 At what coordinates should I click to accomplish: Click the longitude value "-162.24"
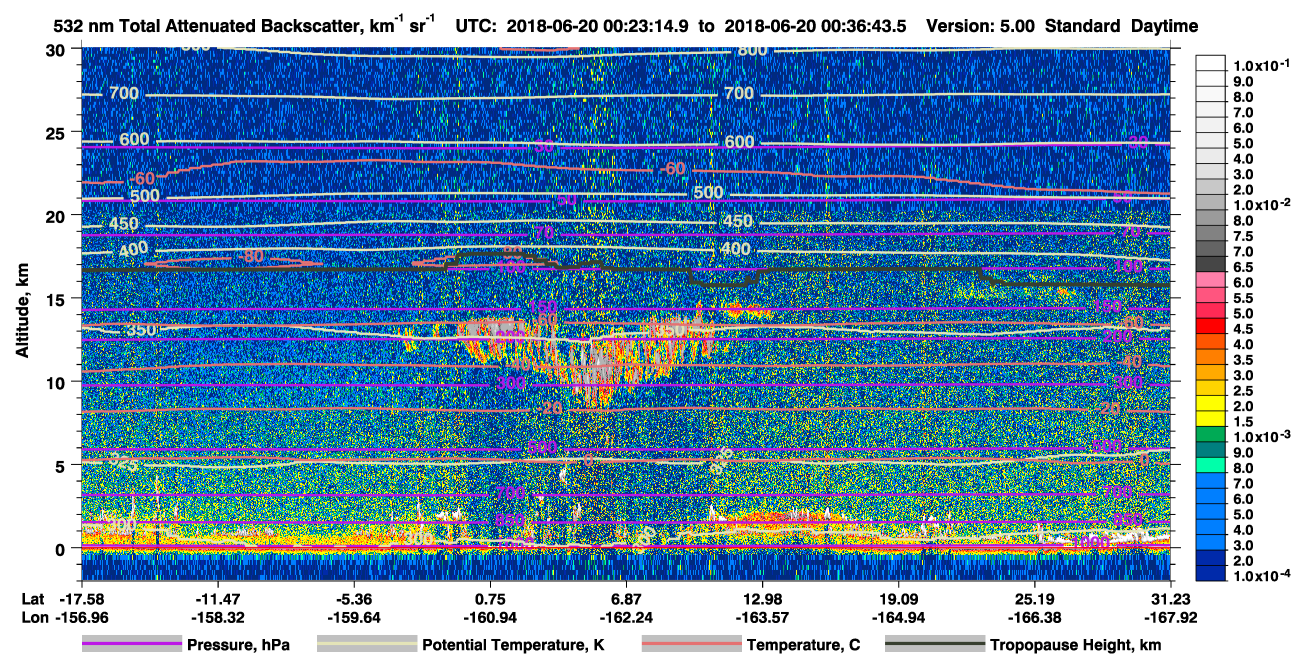coord(626,616)
